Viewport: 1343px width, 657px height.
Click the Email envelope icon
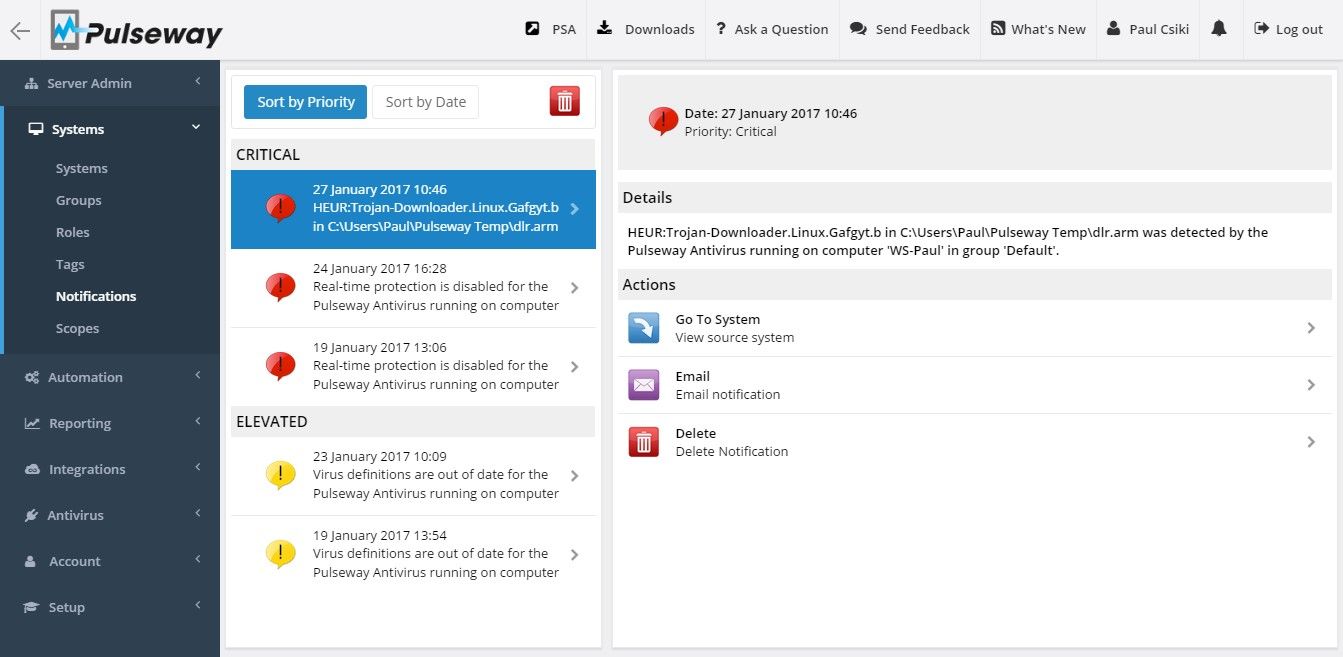click(643, 385)
